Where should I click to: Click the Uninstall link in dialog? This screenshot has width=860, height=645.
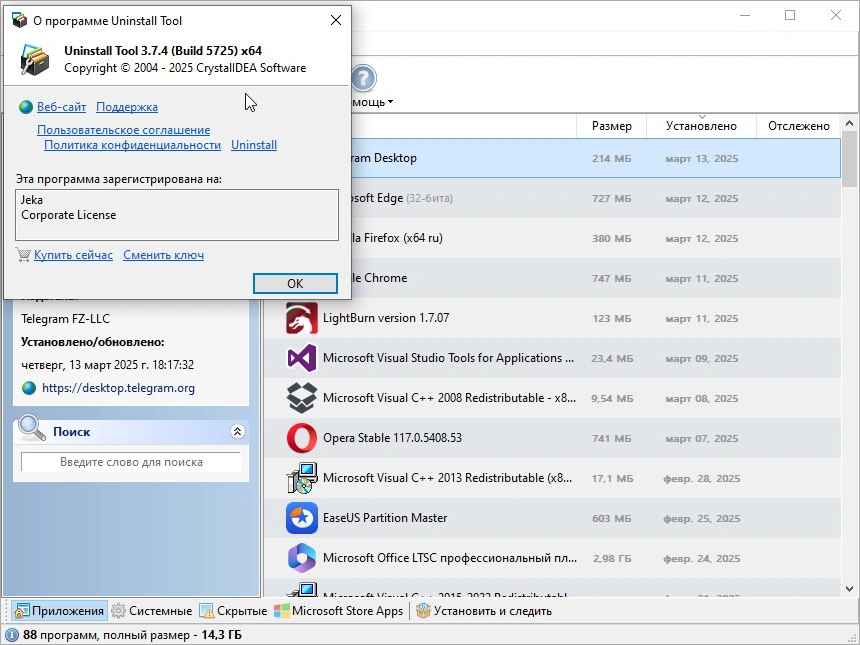(x=254, y=145)
